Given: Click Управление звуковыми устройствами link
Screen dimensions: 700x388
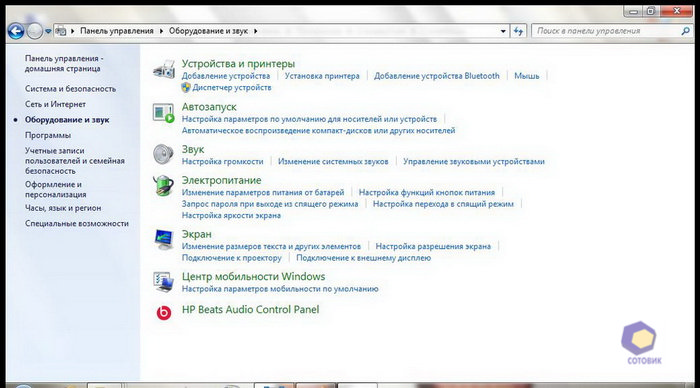Looking at the screenshot, I should click(474, 162).
